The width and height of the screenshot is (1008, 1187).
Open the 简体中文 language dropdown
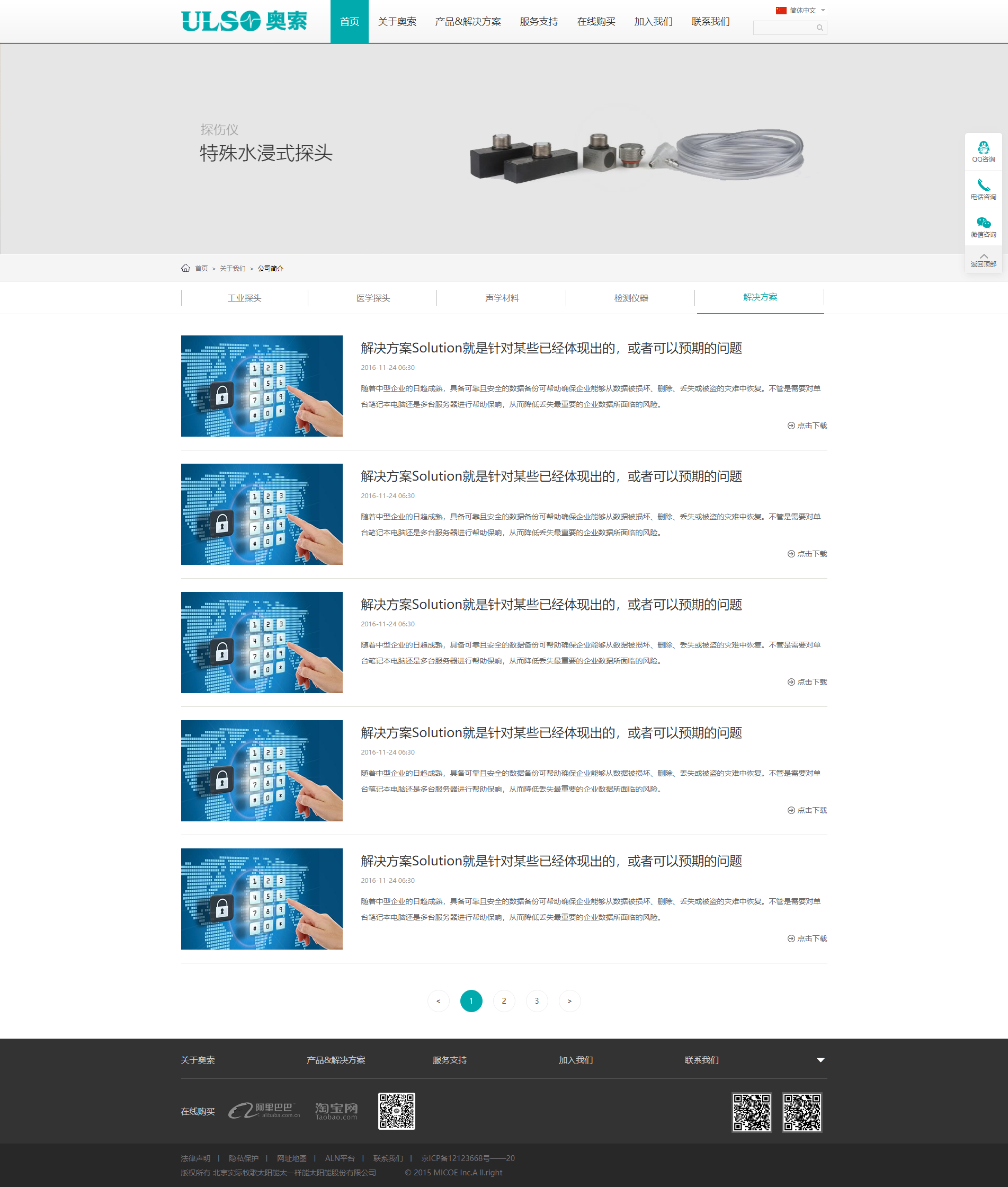(x=801, y=10)
